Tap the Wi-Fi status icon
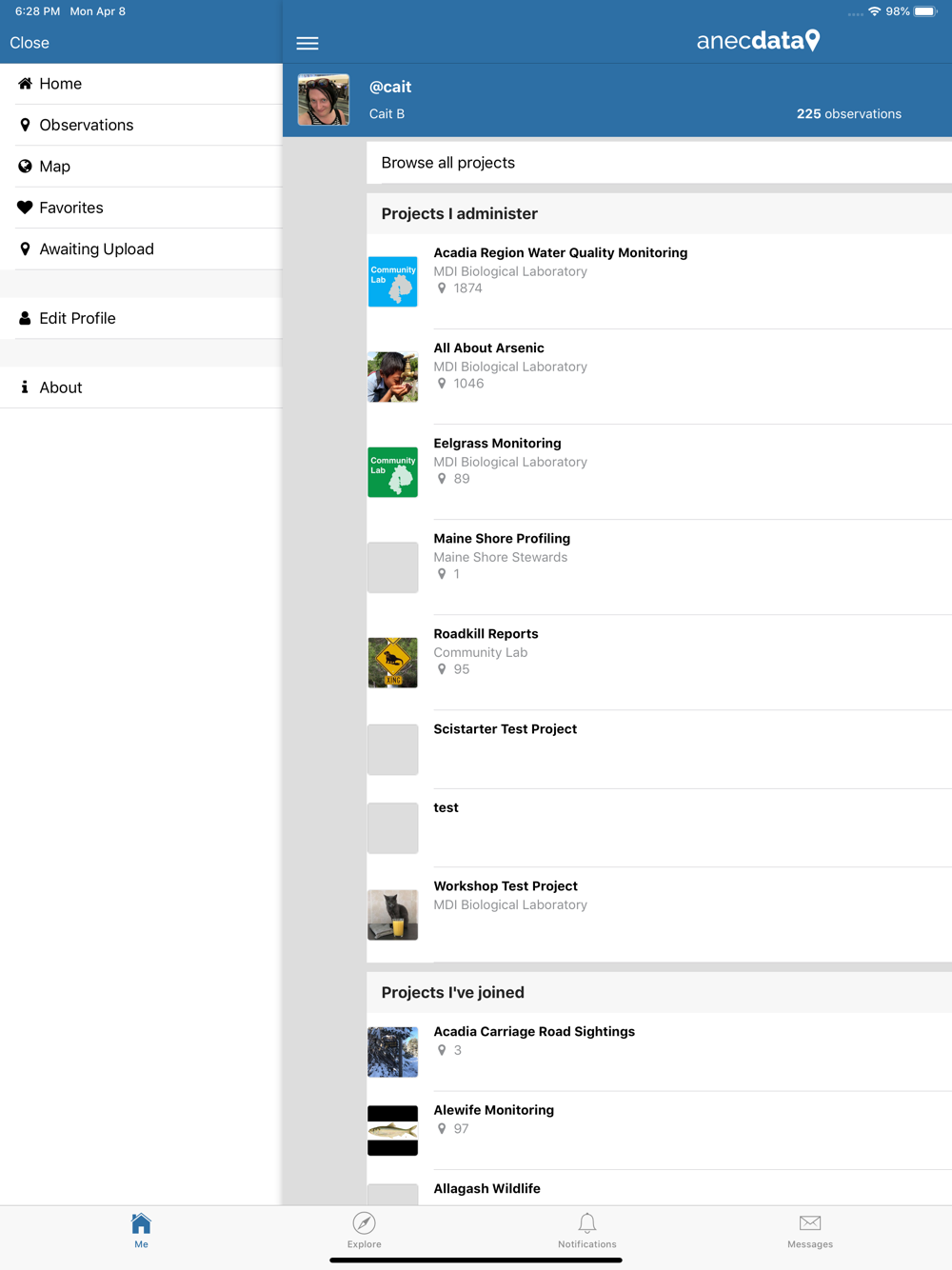Image resolution: width=952 pixels, height=1270 pixels. click(x=874, y=11)
